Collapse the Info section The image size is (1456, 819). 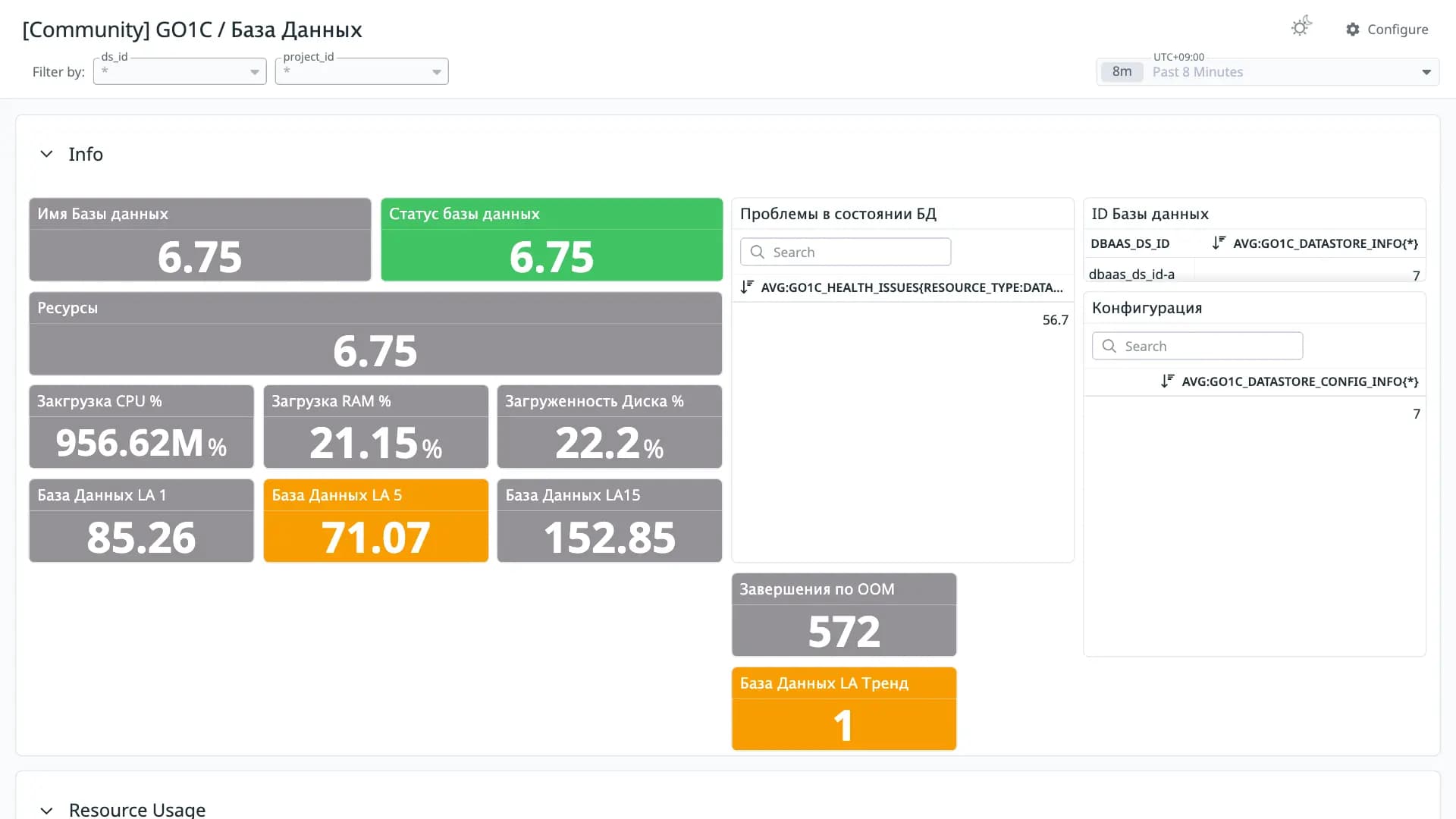tap(46, 154)
